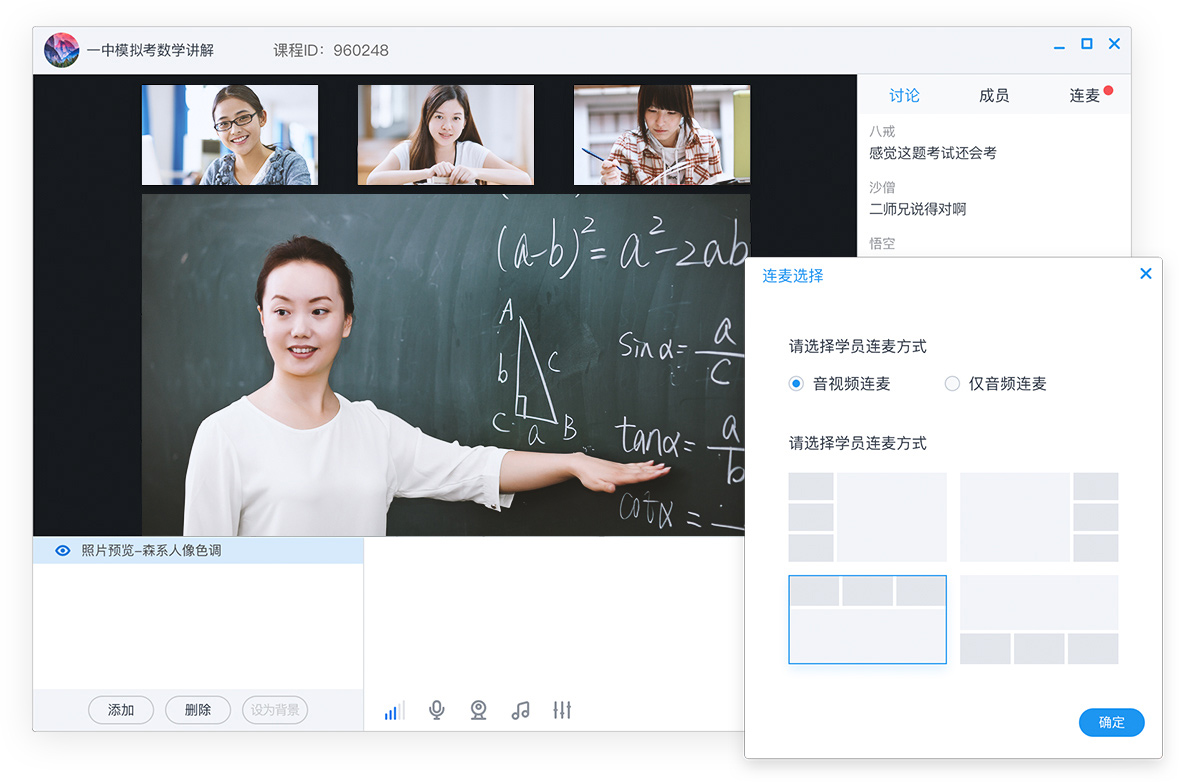Mute the microphone icon
This screenshot has height=782, width=1179.
pyautogui.click(x=436, y=710)
